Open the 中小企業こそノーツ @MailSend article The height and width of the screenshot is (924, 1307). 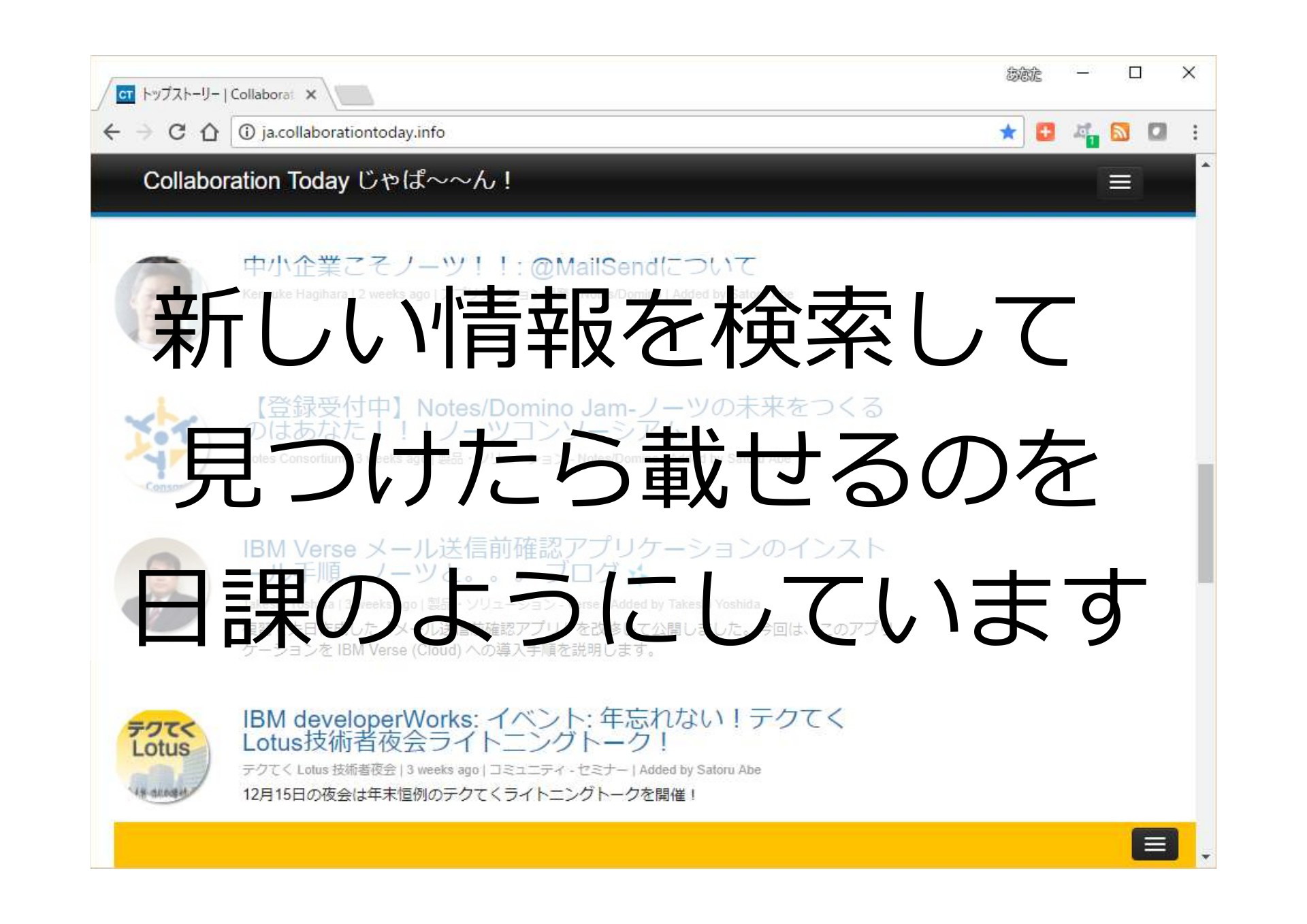click(499, 267)
